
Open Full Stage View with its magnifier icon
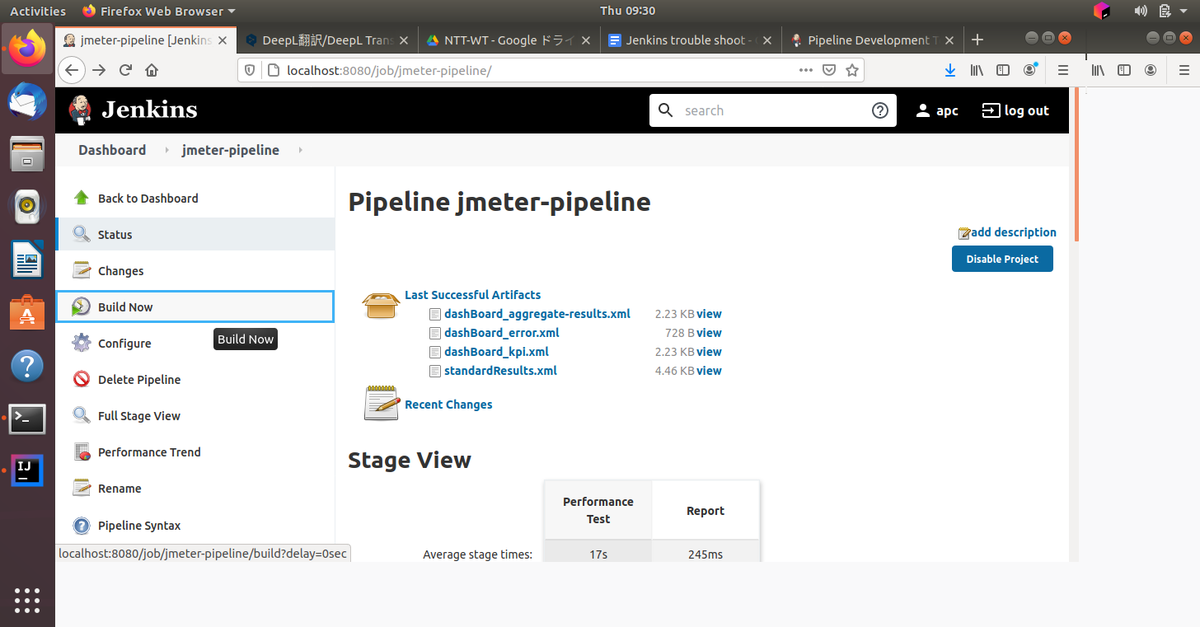pyautogui.click(x=81, y=415)
